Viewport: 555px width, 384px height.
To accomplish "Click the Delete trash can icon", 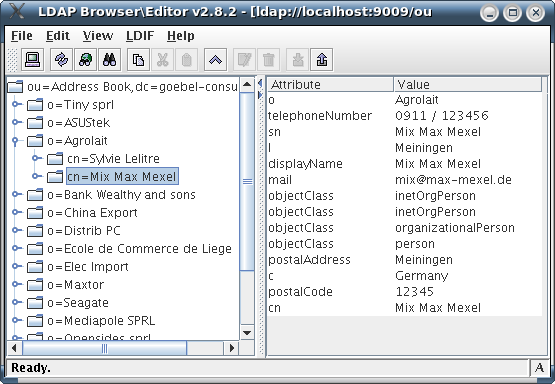I will point(268,59).
